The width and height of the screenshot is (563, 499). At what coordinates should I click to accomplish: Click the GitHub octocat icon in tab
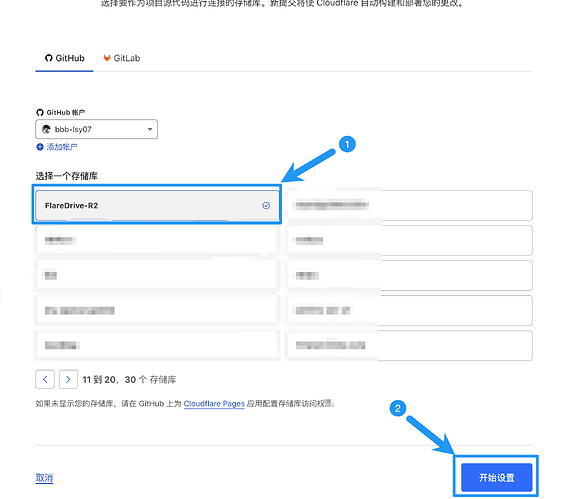click(x=48, y=58)
